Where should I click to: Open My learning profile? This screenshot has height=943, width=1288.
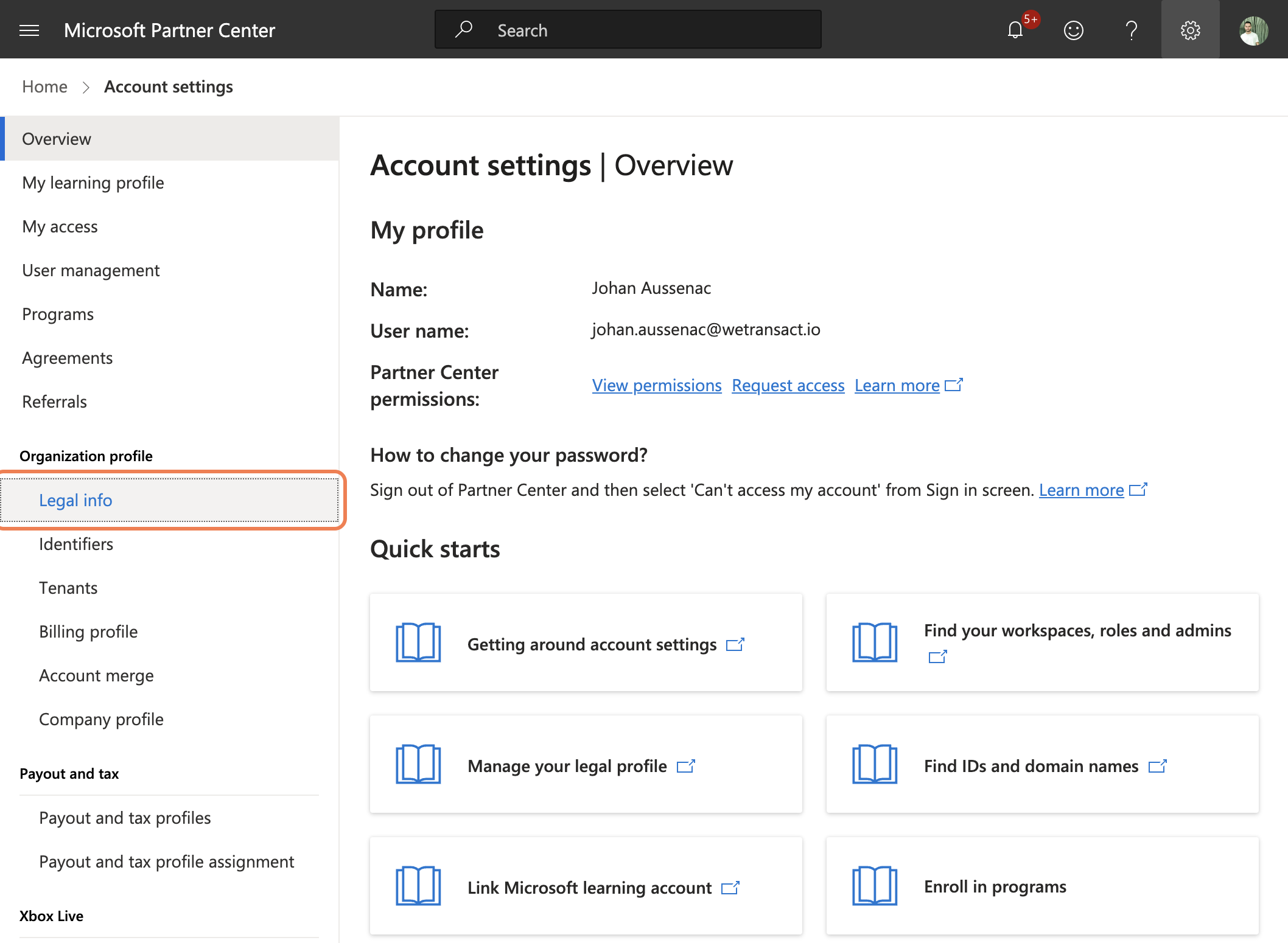(170, 183)
